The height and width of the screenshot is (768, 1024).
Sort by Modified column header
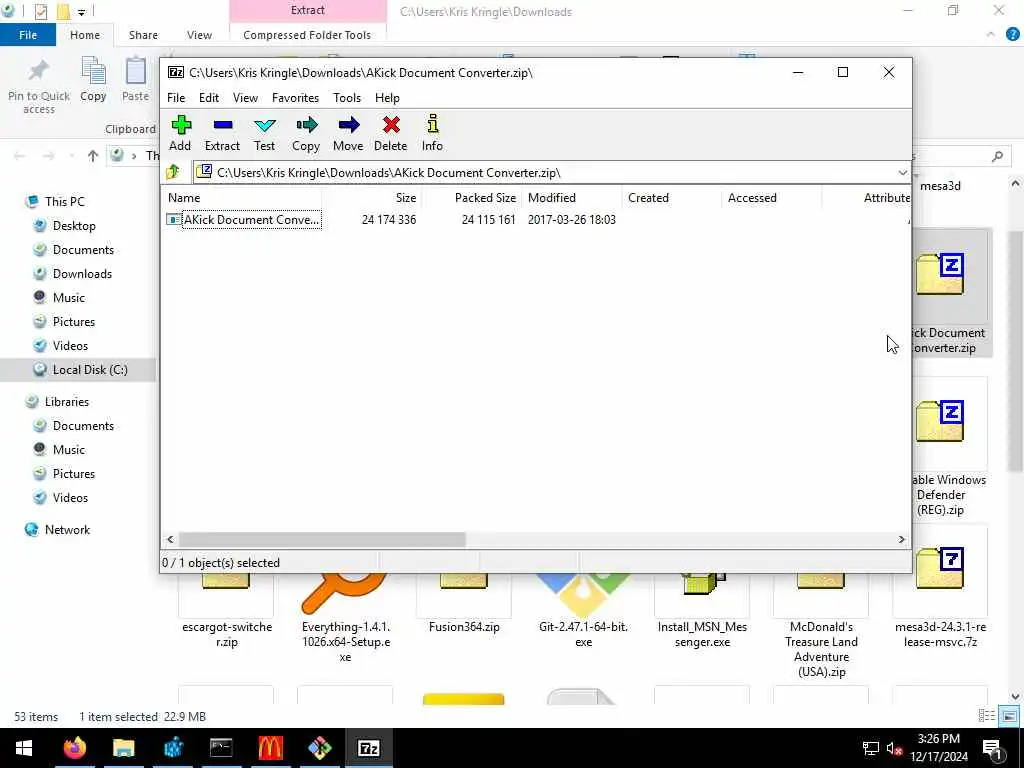(x=571, y=198)
